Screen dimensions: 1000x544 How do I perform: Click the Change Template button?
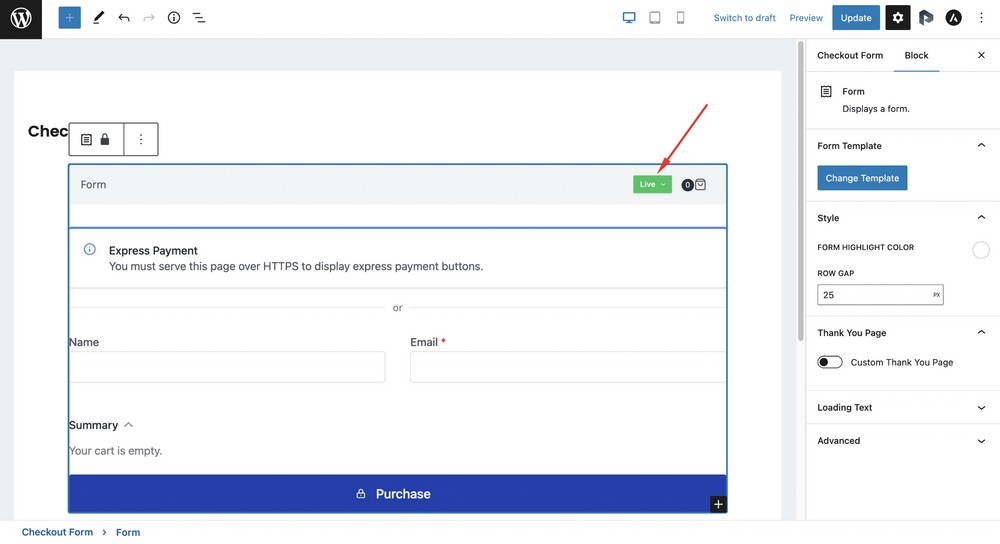862,178
